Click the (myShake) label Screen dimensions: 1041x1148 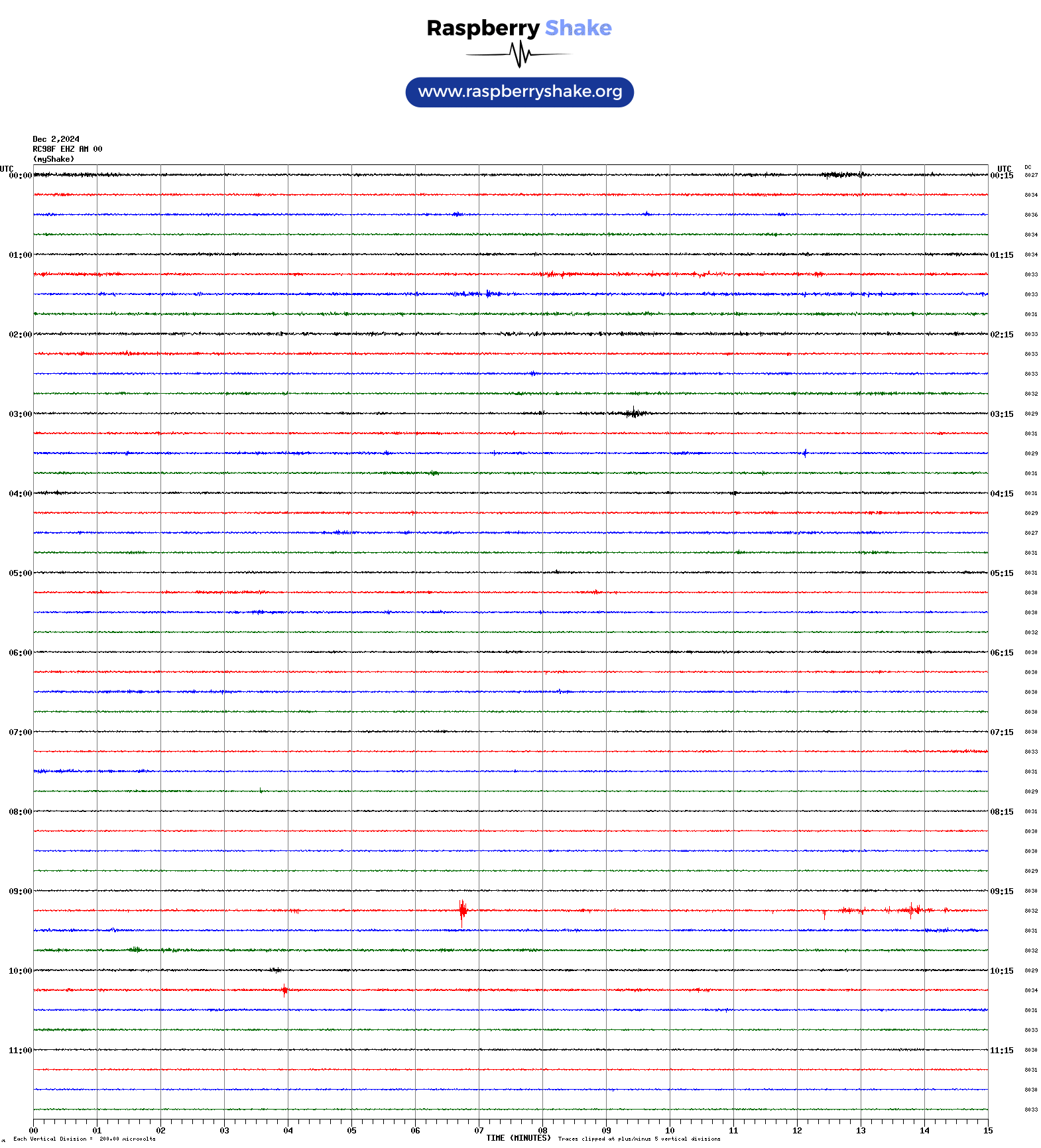(x=54, y=159)
